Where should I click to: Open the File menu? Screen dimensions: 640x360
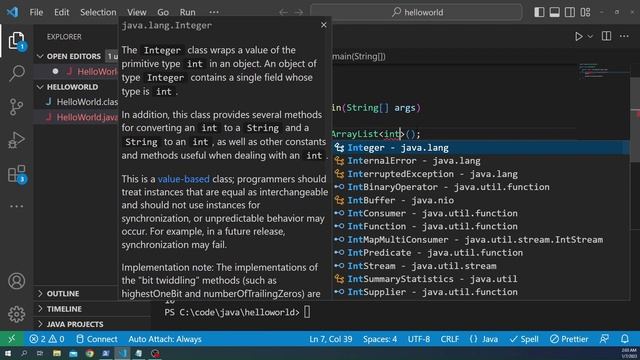tap(36, 12)
